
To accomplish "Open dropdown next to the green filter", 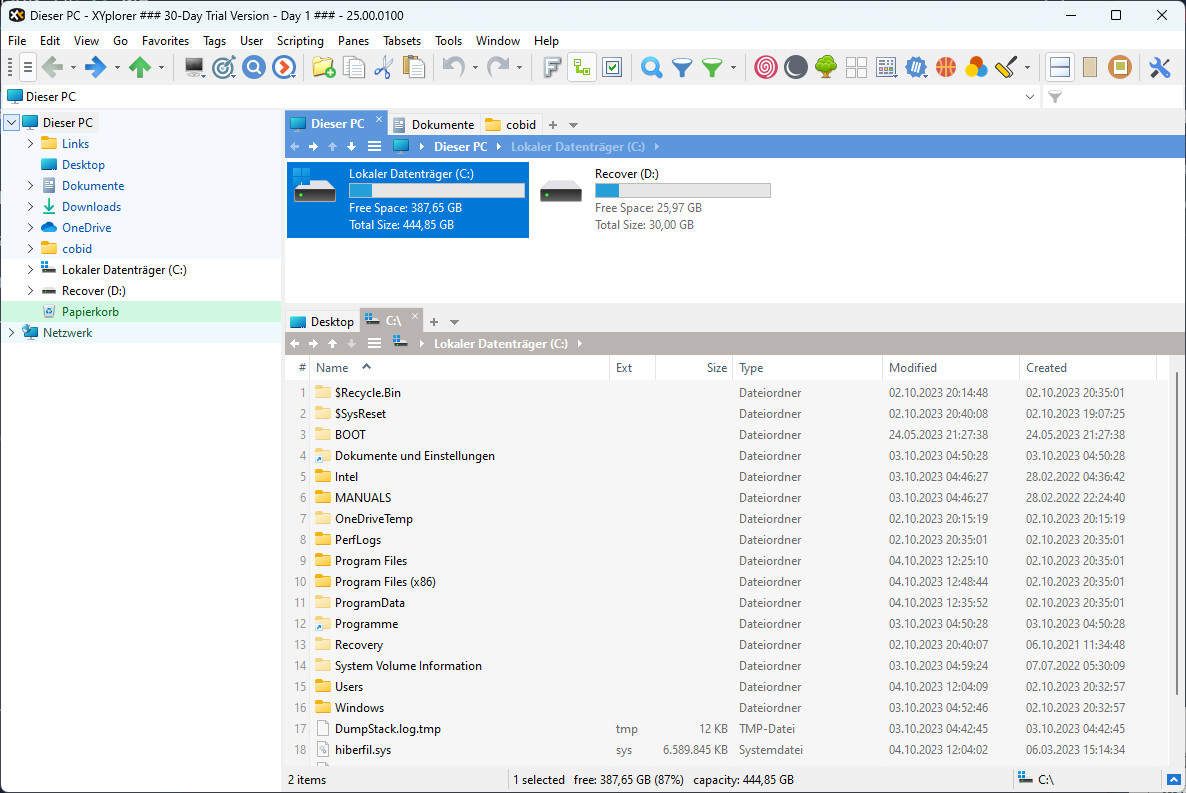I will point(734,68).
